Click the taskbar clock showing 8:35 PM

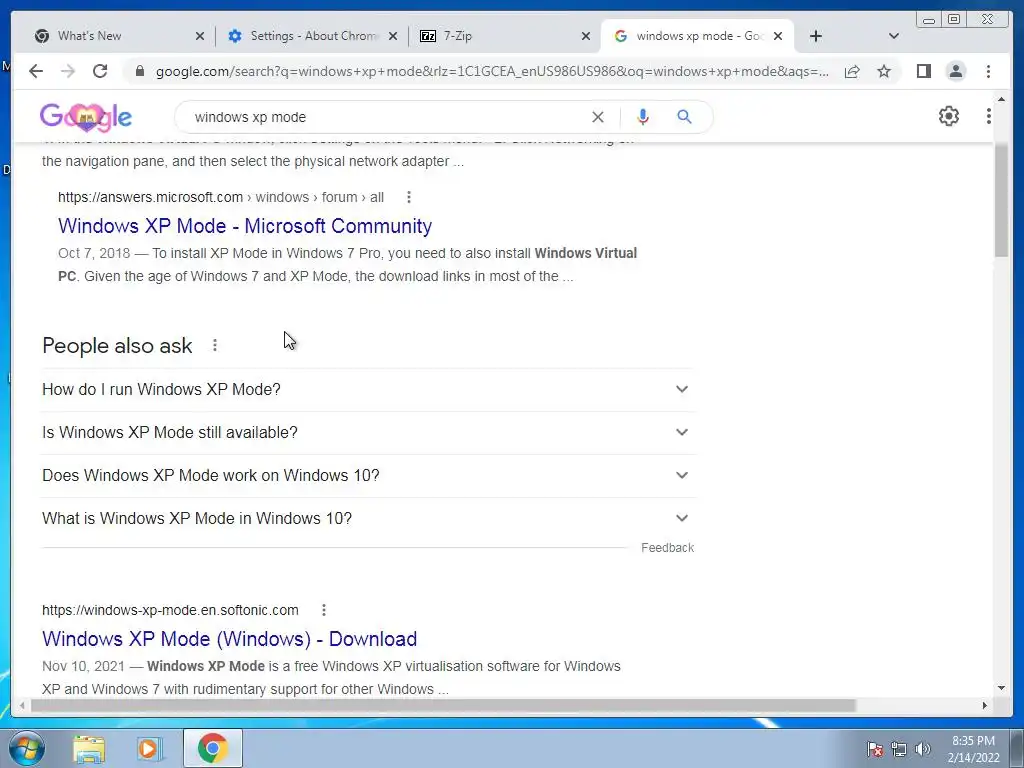coord(973,749)
